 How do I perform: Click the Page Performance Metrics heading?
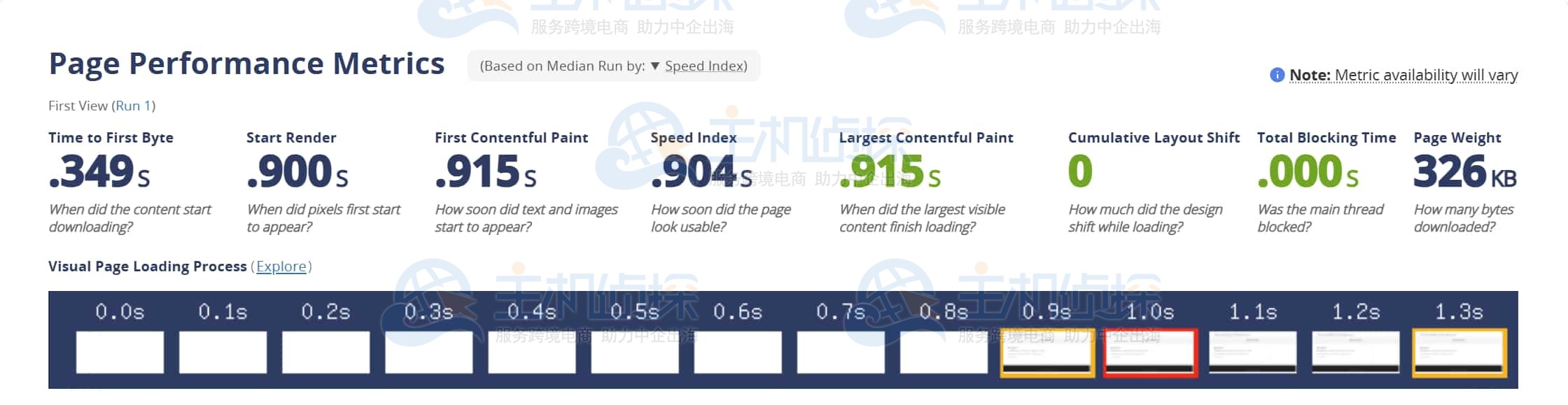246,64
